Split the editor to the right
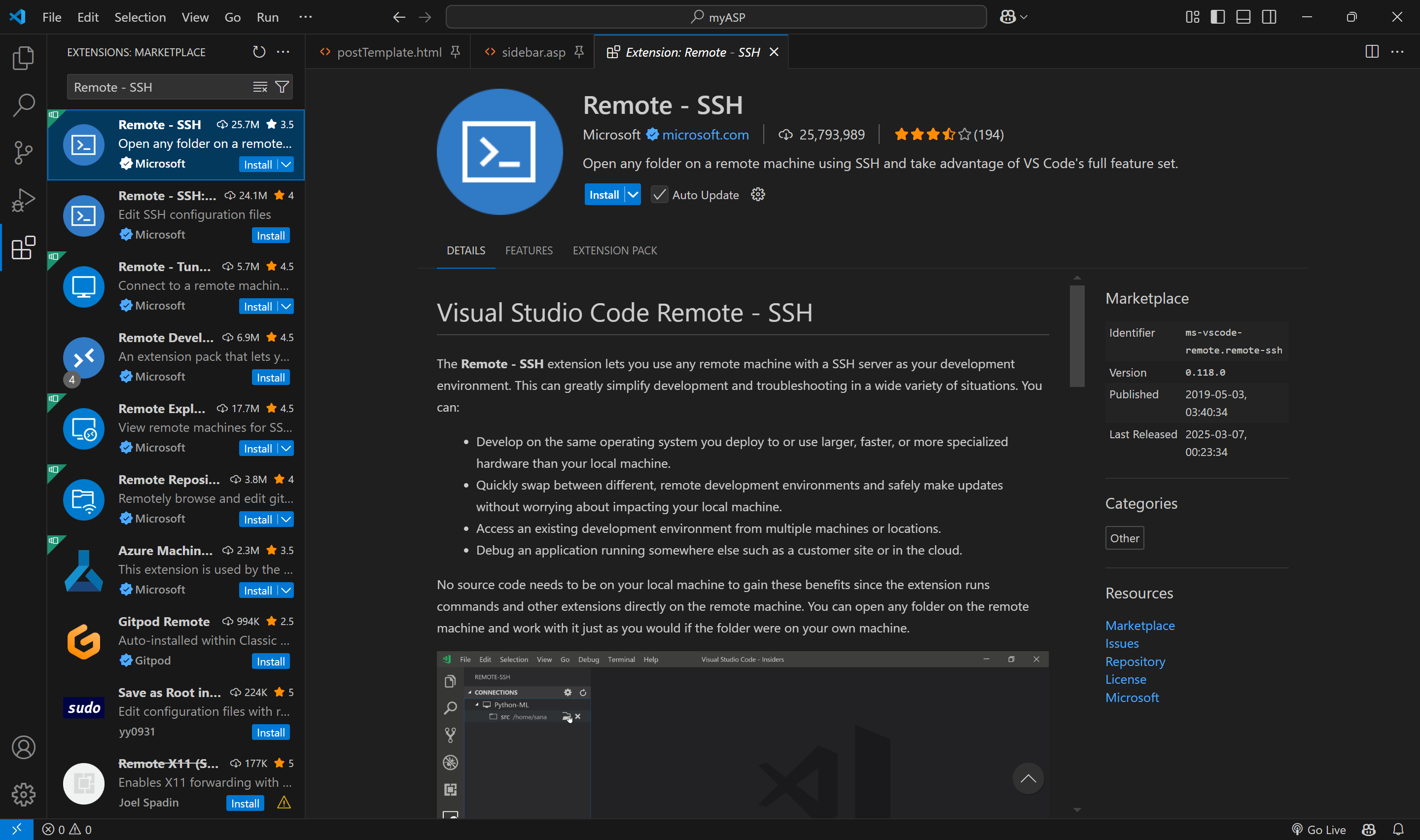 1372,52
